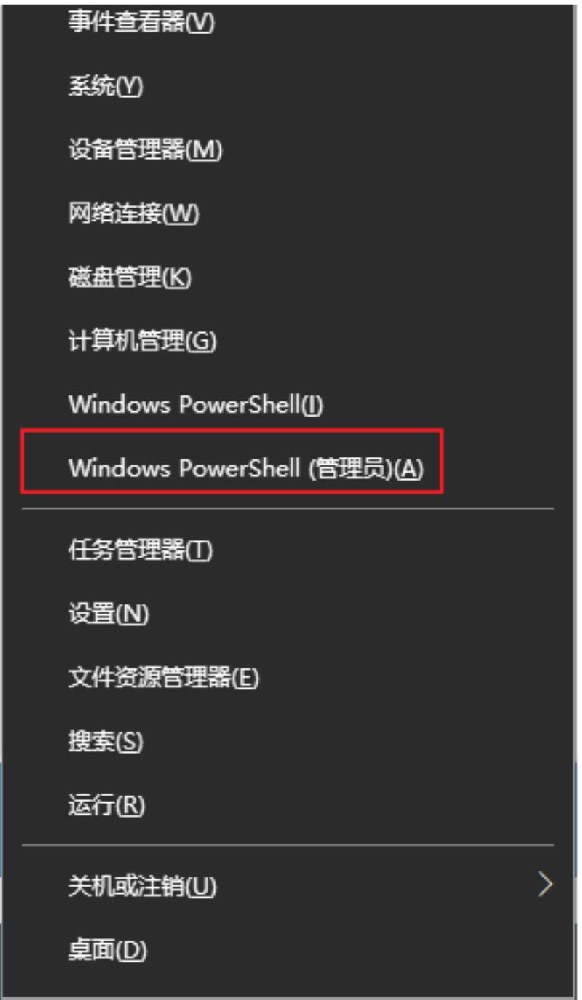The height and width of the screenshot is (1000, 582).
Task: Open 计算机管理(G) entry
Action: 288,342
